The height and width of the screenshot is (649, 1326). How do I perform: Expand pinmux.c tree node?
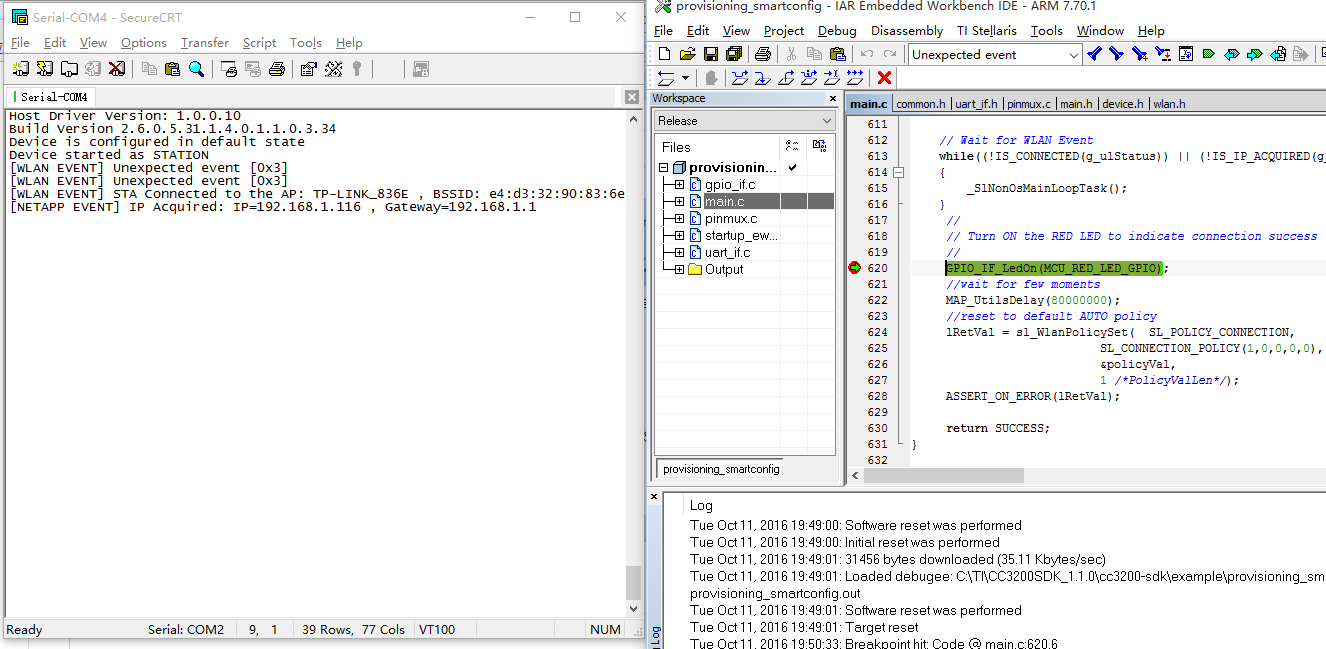tap(679, 219)
